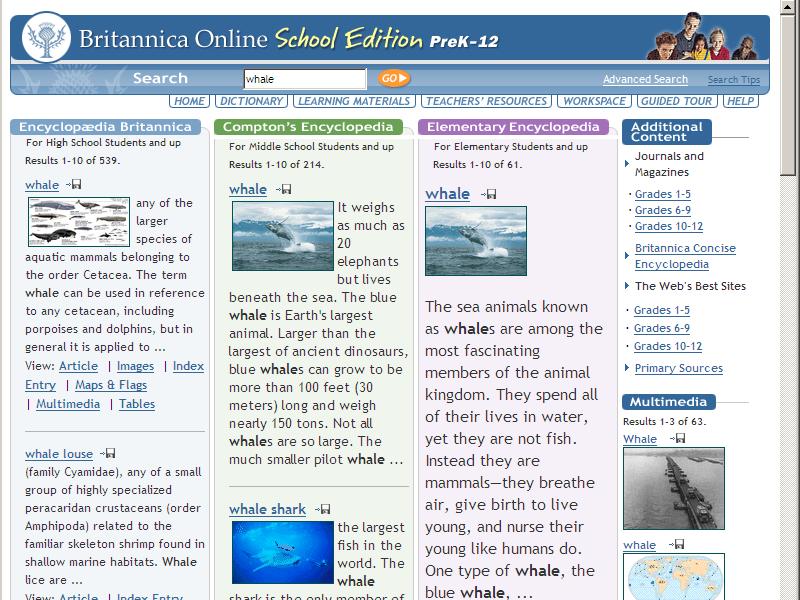Open Web's Best Sites Grades 6-9 link
Image resolution: width=800 pixels, height=600 pixels.
click(x=662, y=328)
